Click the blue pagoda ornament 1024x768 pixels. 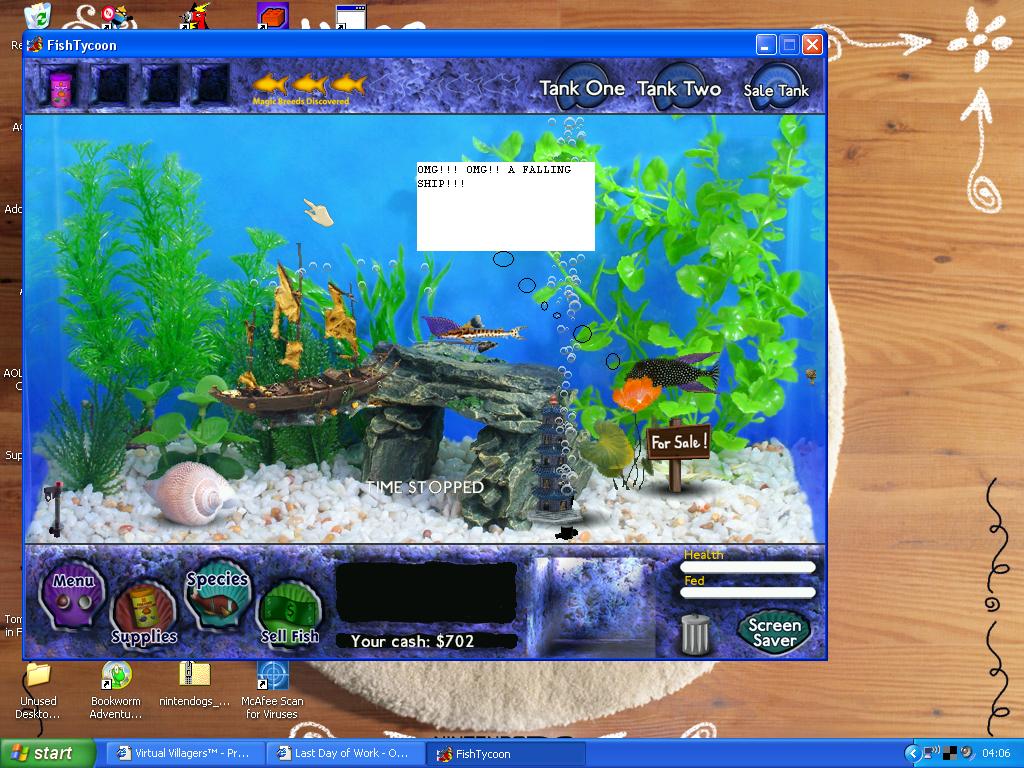(552, 458)
